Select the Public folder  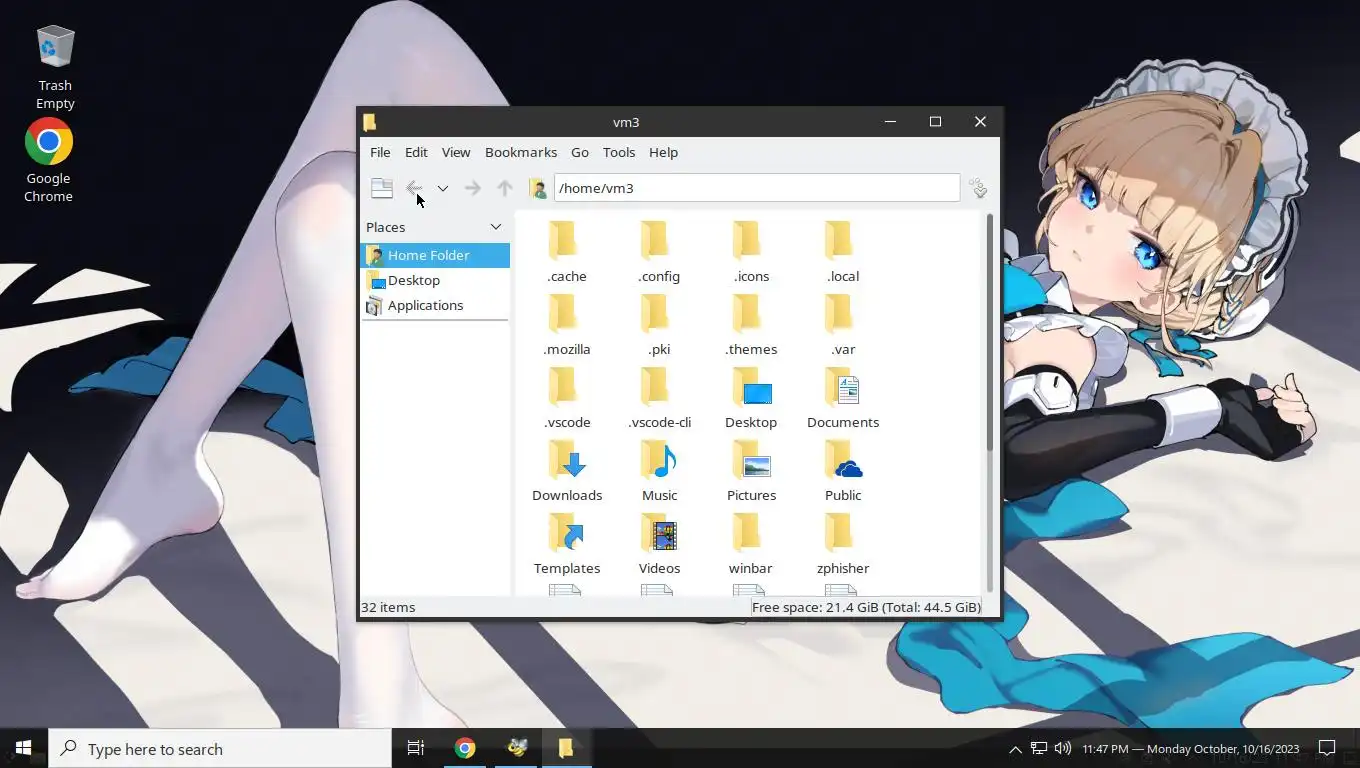pyautogui.click(x=843, y=471)
